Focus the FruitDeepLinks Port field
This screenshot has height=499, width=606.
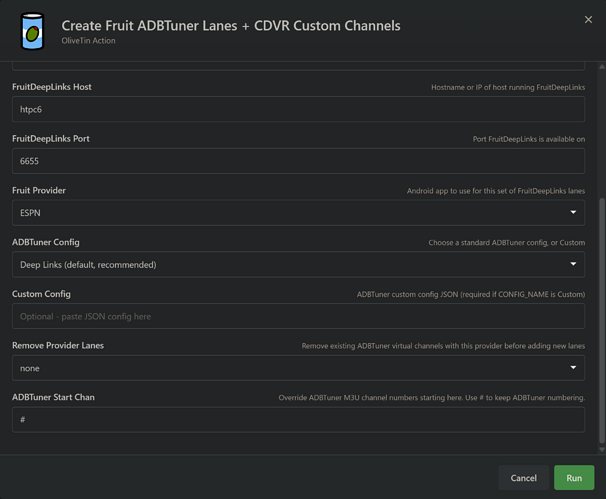coord(298,161)
